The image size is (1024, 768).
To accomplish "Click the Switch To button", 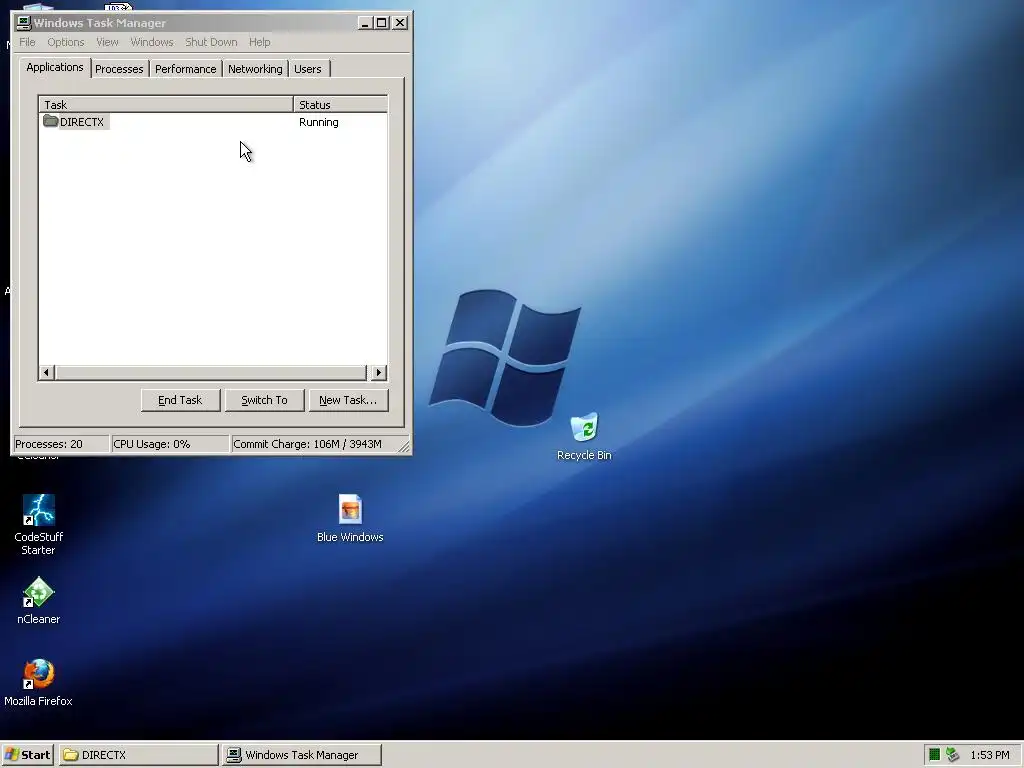I will click(264, 400).
